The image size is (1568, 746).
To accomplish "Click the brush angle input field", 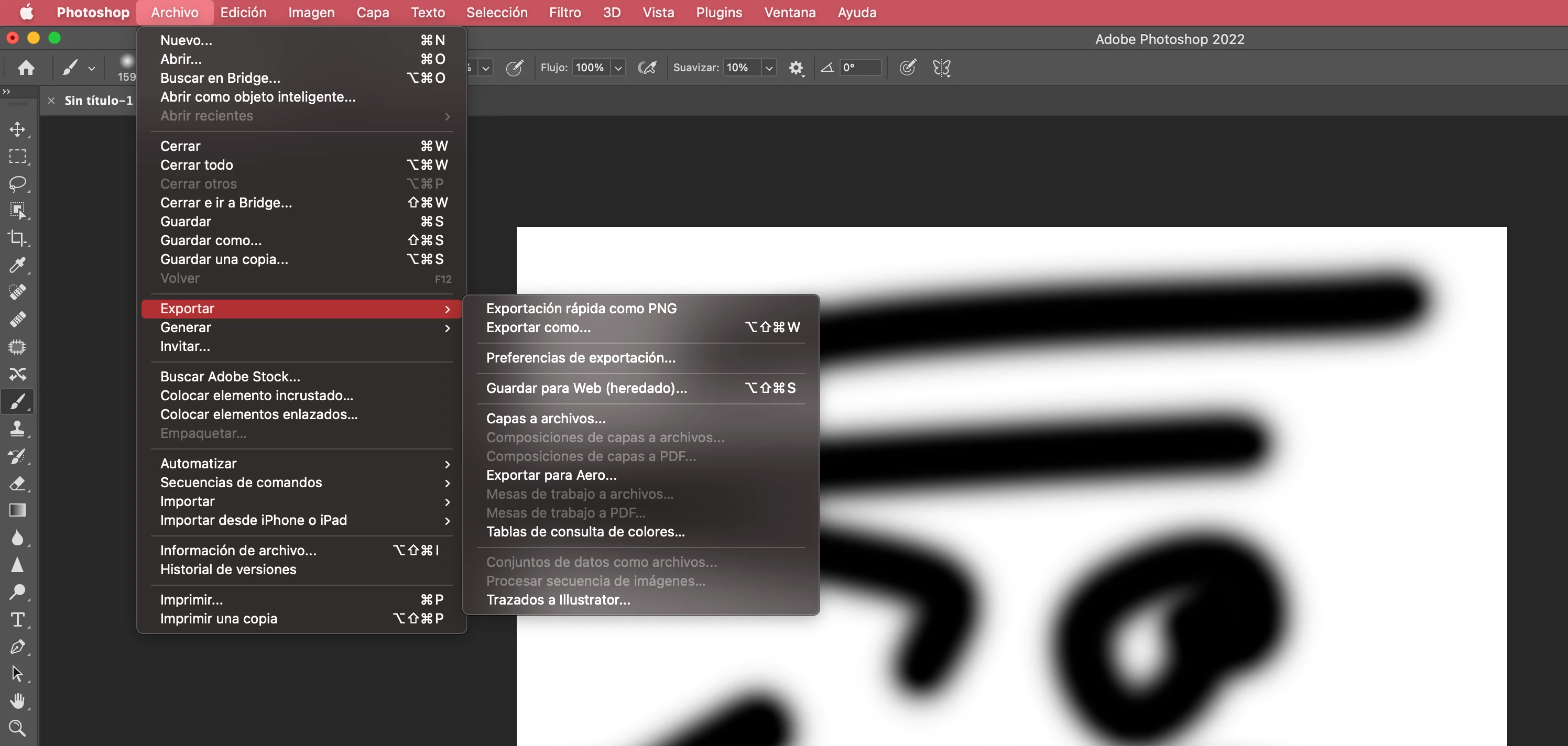I will coord(859,68).
